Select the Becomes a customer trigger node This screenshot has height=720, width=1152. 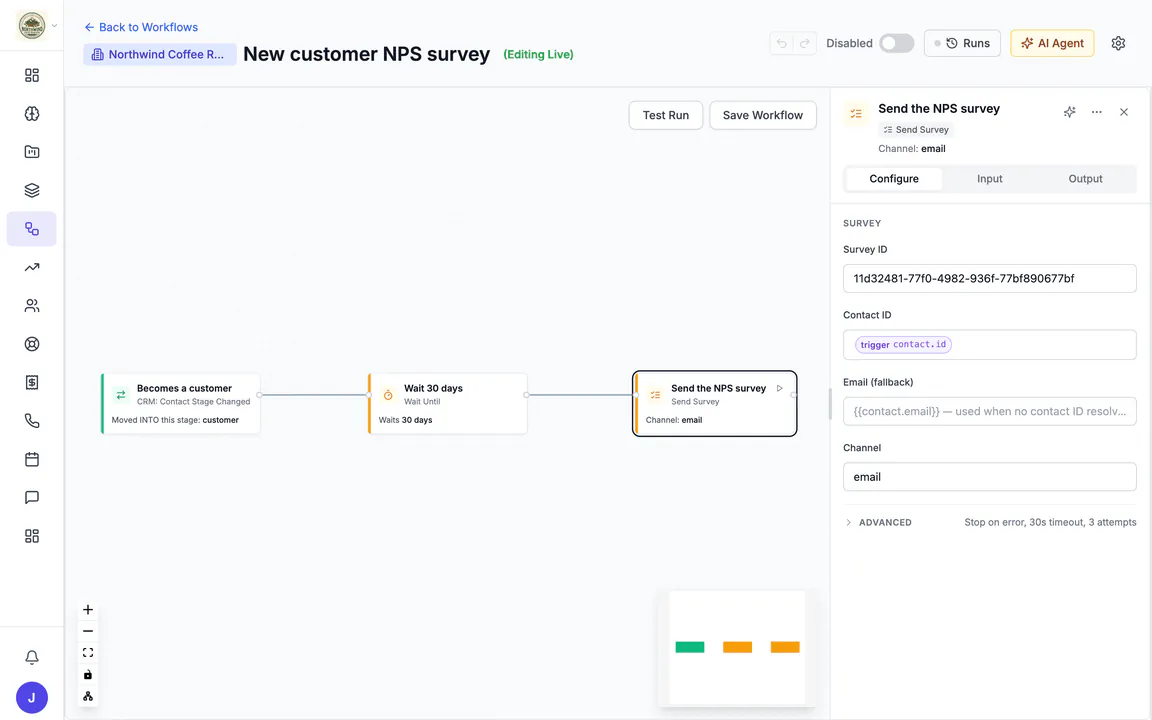[x=181, y=403]
